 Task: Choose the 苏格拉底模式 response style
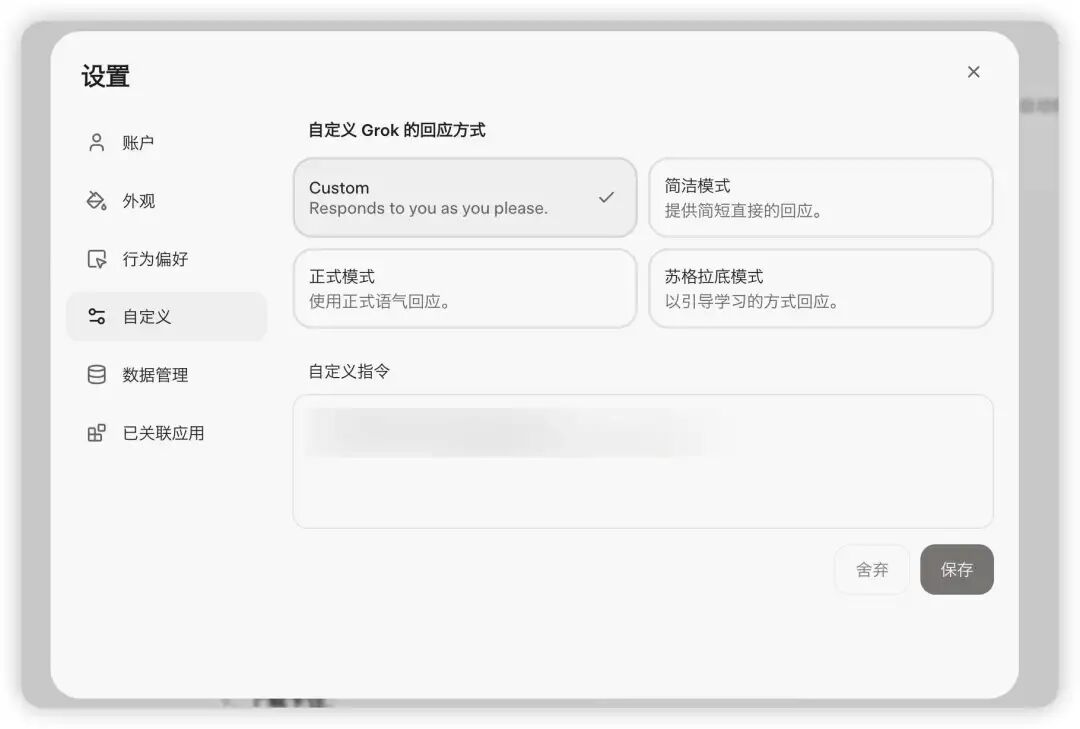820,289
